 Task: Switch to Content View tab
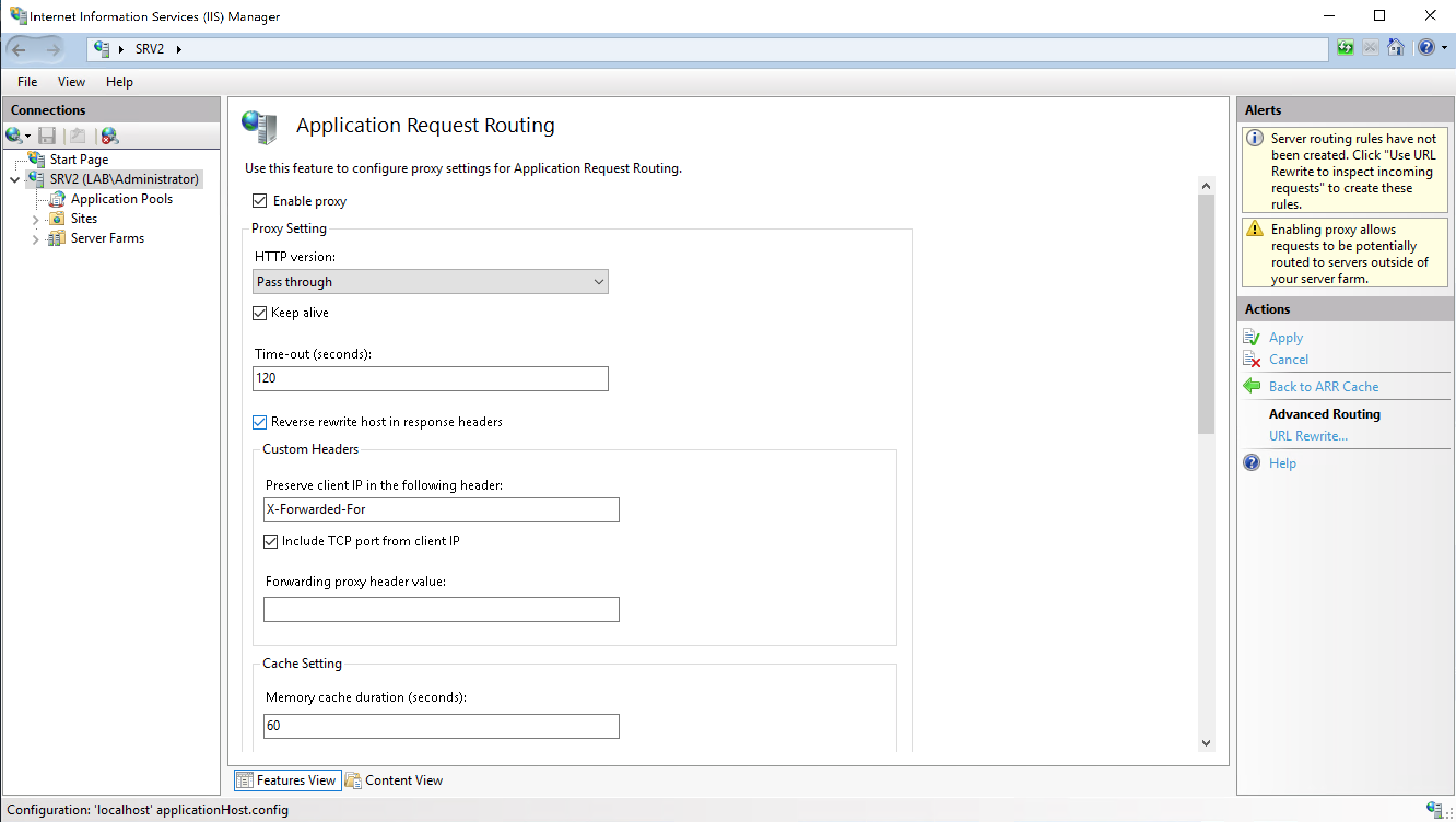(x=402, y=779)
